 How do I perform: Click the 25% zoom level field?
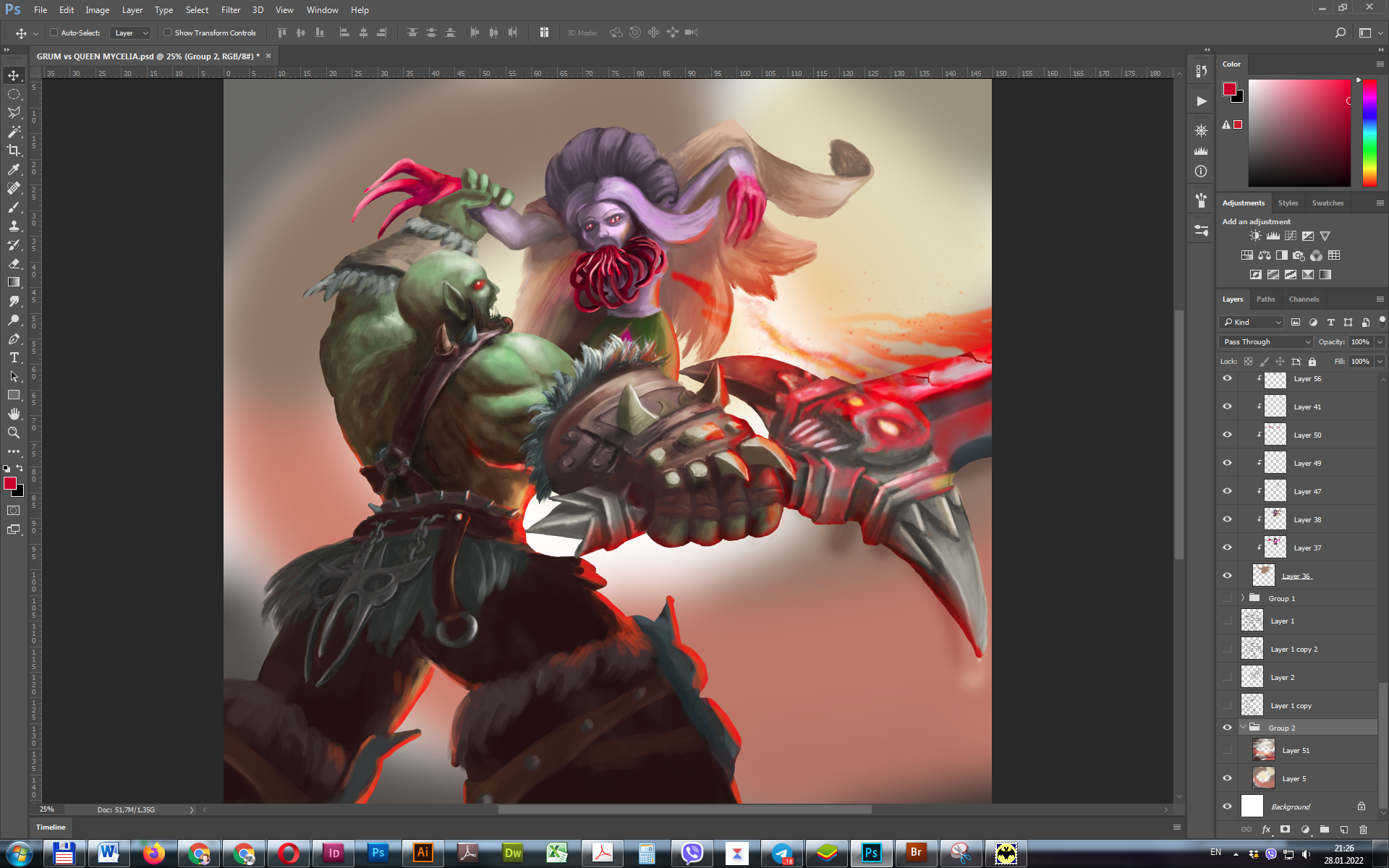47,809
